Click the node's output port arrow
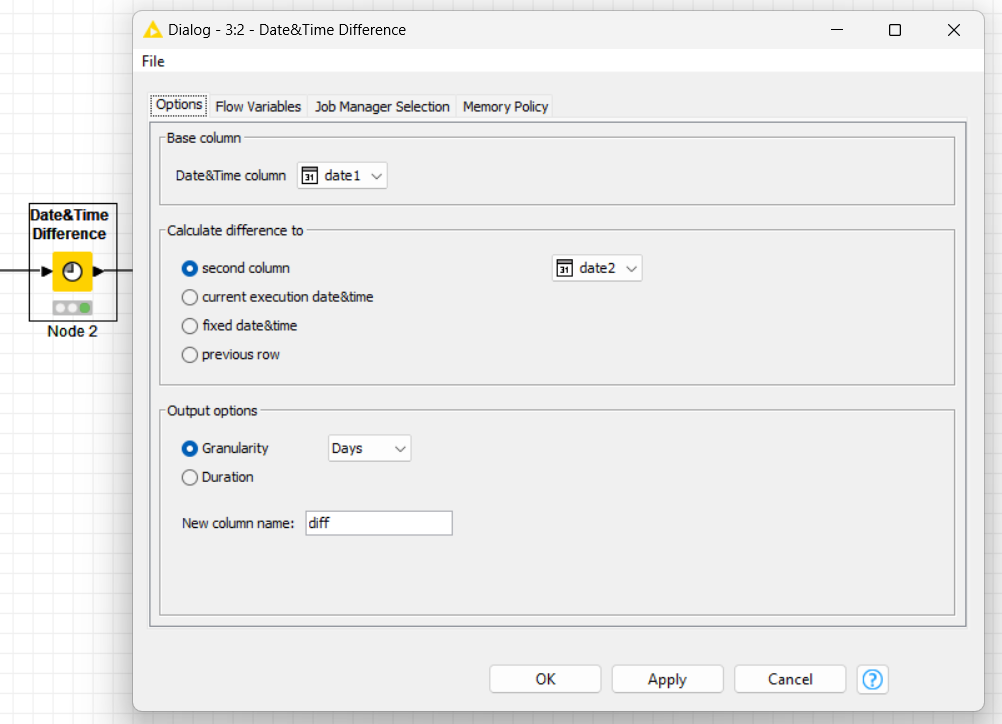The height and width of the screenshot is (724, 1002). coord(98,272)
